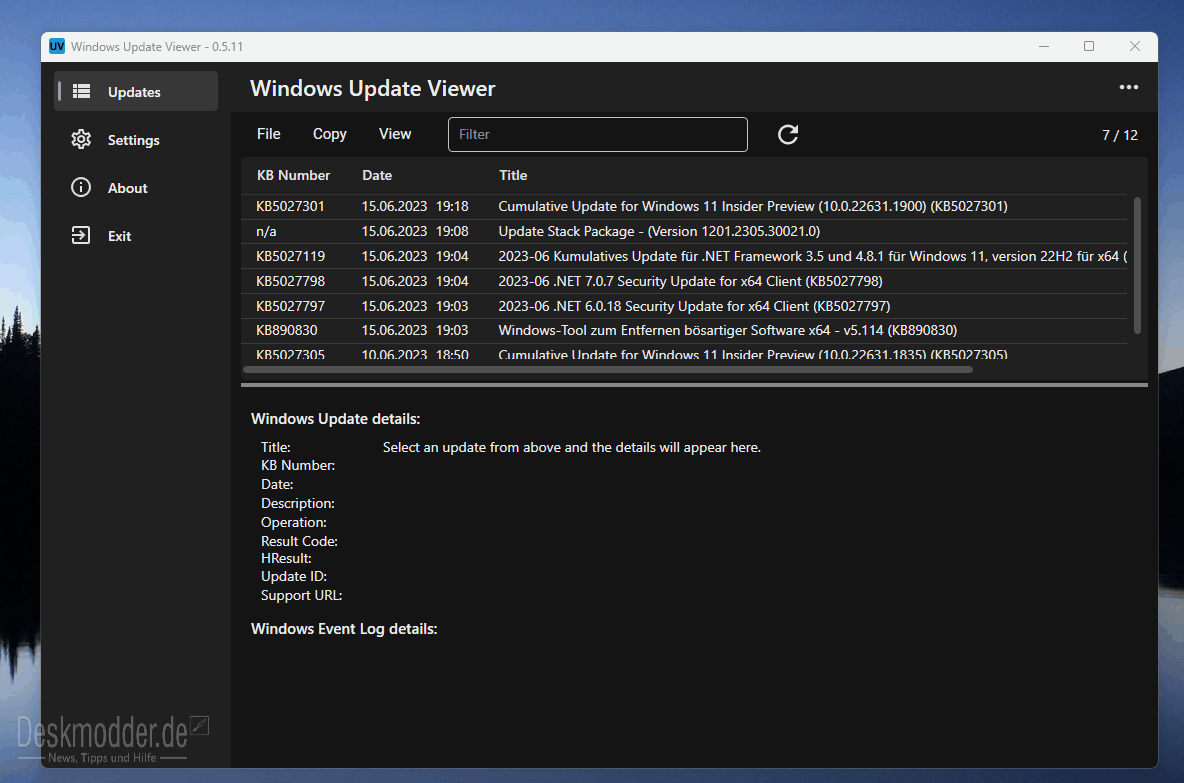Click the UV app icon in title bar
Viewport: 1184px width, 783px height.
[57, 46]
